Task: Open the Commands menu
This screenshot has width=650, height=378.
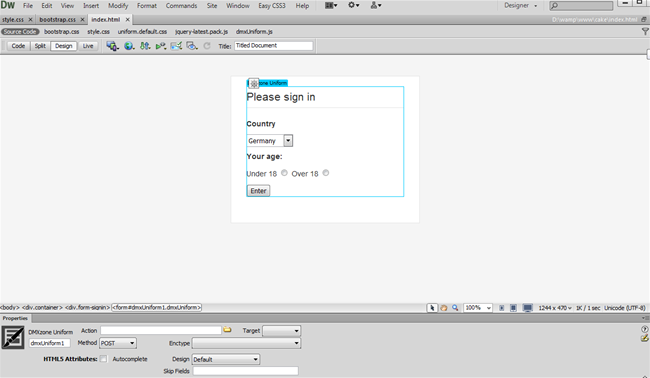Action: click(181, 6)
